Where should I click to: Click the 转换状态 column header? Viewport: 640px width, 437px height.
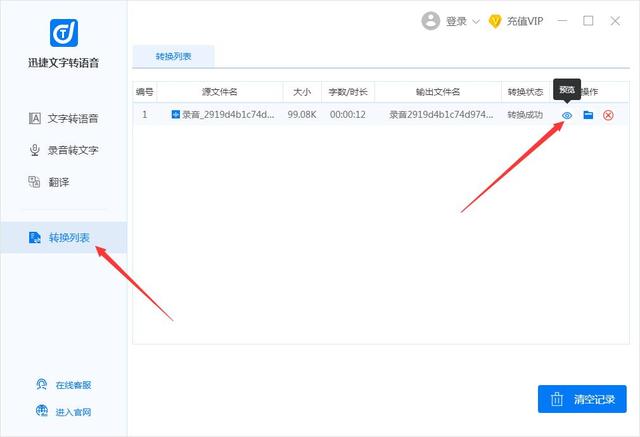click(x=525, y=92)
